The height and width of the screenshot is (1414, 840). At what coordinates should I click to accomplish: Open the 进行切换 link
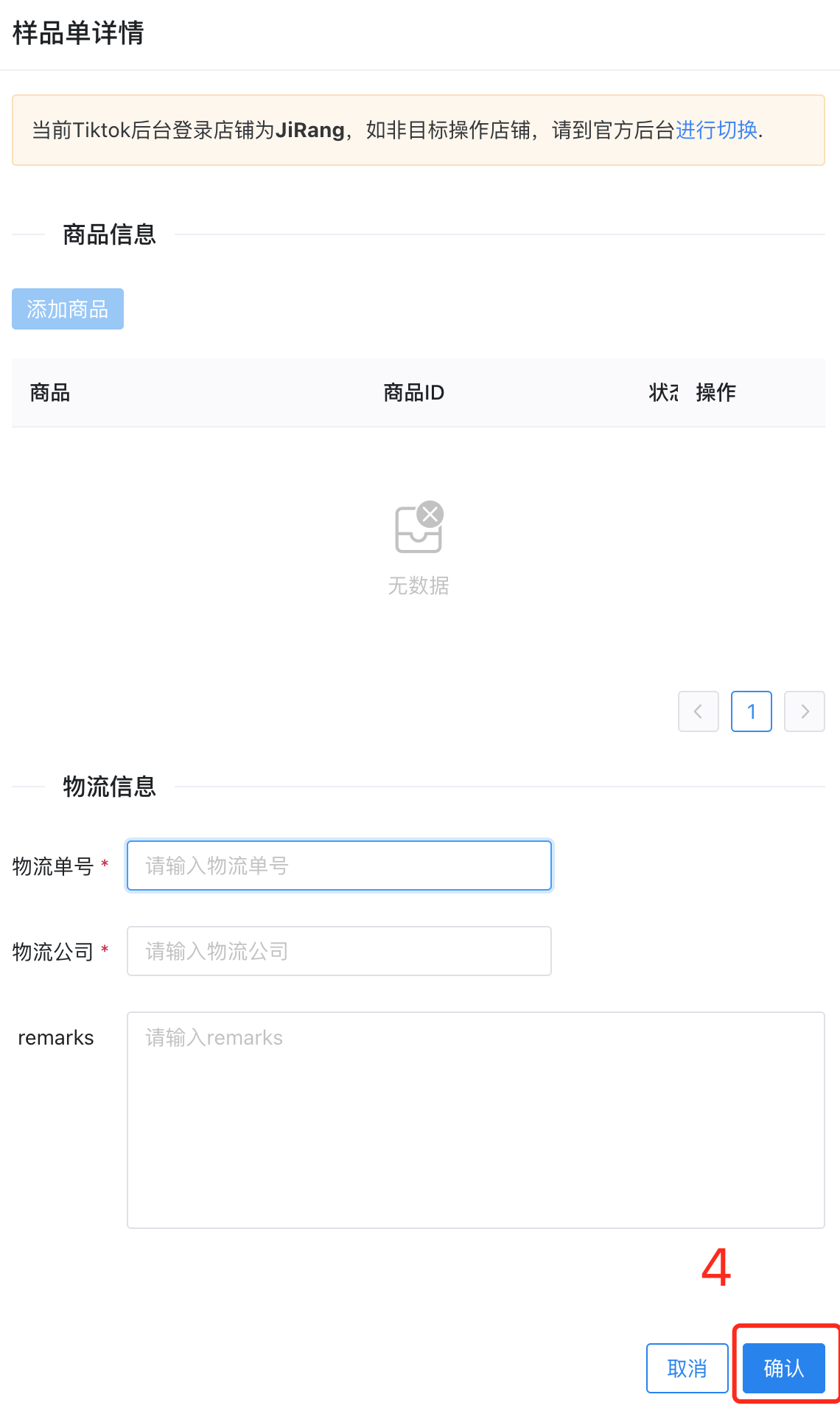(x=716, y=130)
